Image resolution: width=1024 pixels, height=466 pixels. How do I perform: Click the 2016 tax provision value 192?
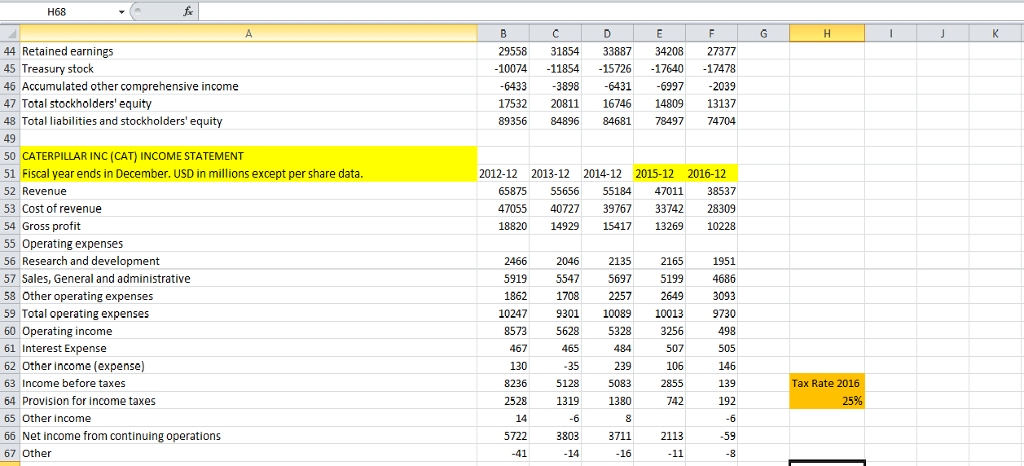pyautogui.click(x=711, y=401)
